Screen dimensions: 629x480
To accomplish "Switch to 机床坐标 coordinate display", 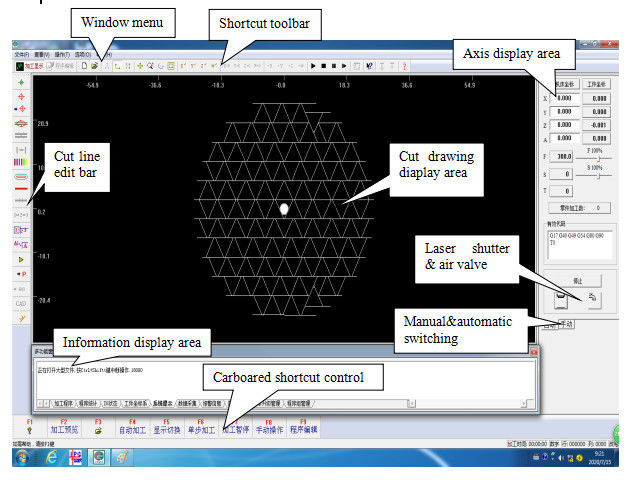I will coord(566,84).
